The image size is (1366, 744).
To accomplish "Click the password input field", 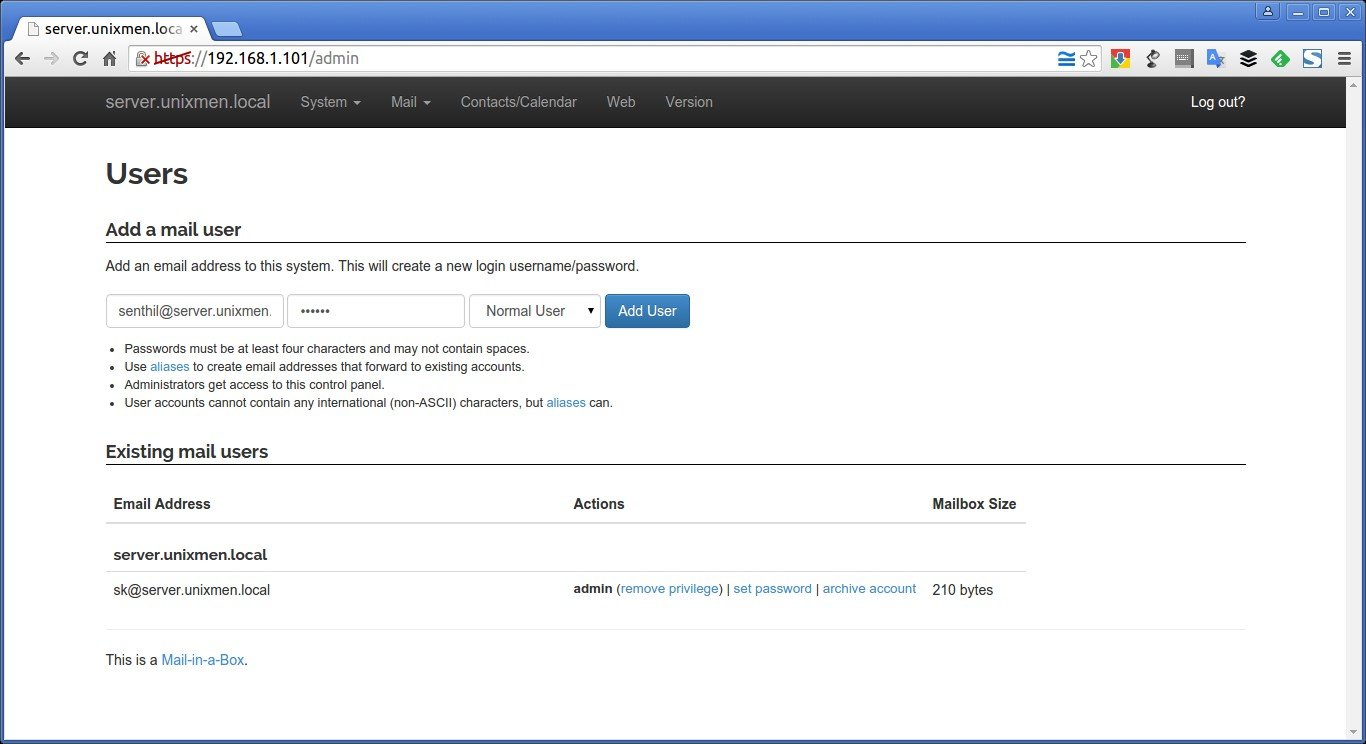I will [376, 311].
